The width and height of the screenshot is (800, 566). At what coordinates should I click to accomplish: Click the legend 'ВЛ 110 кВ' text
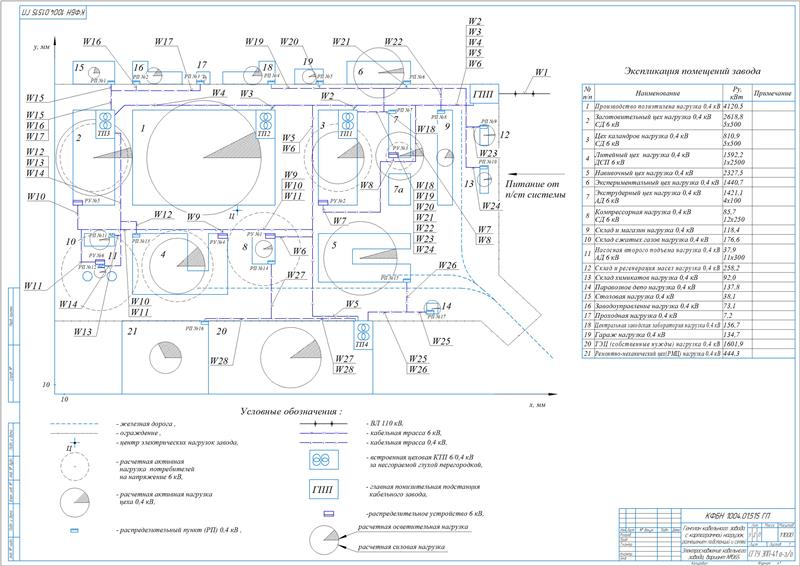click(385, 423)
